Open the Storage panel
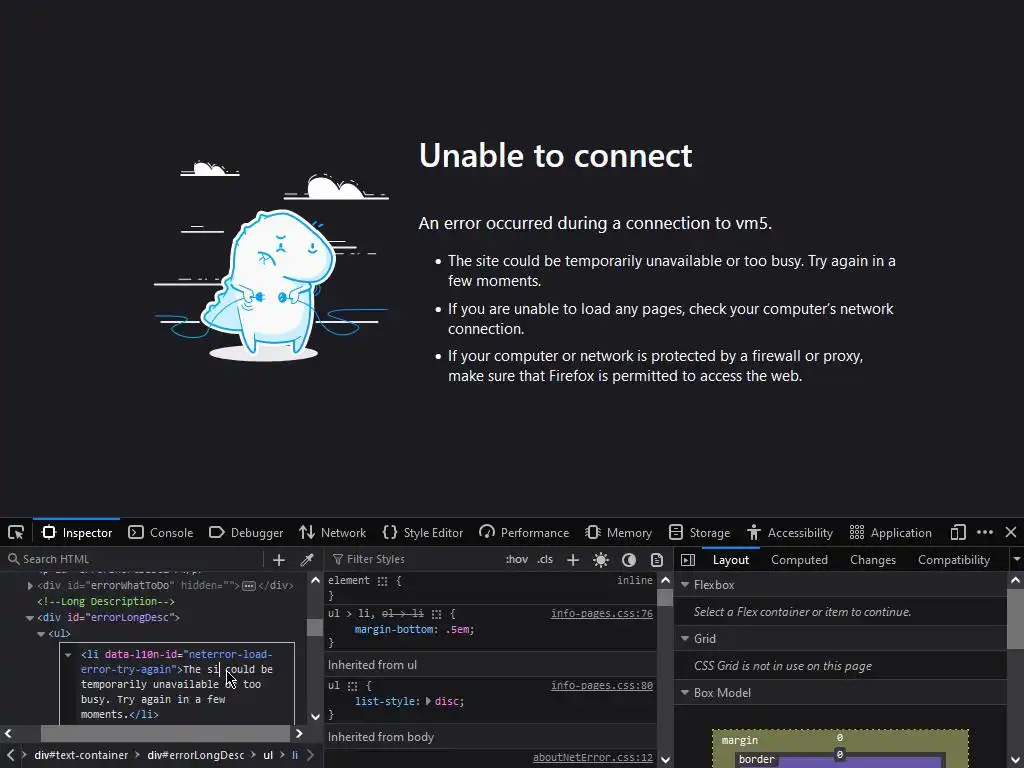This screenshot has width=1024, height=768. [x=699, y=532]
